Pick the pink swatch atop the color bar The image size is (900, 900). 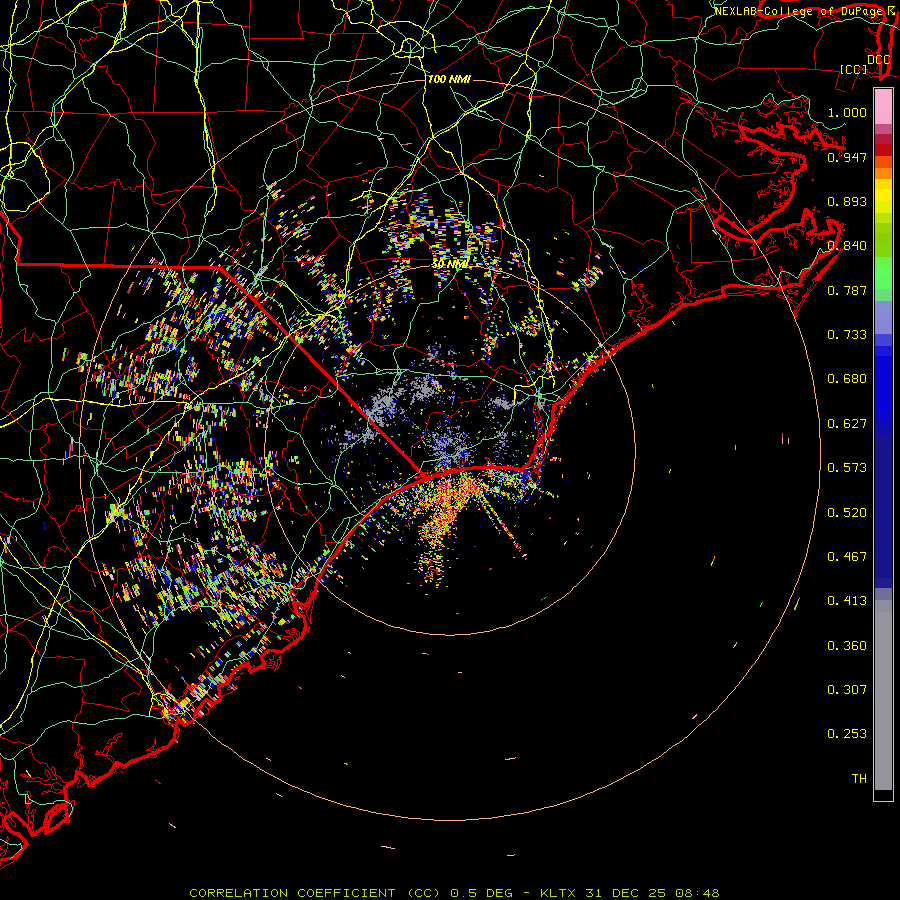coord(883,106)
